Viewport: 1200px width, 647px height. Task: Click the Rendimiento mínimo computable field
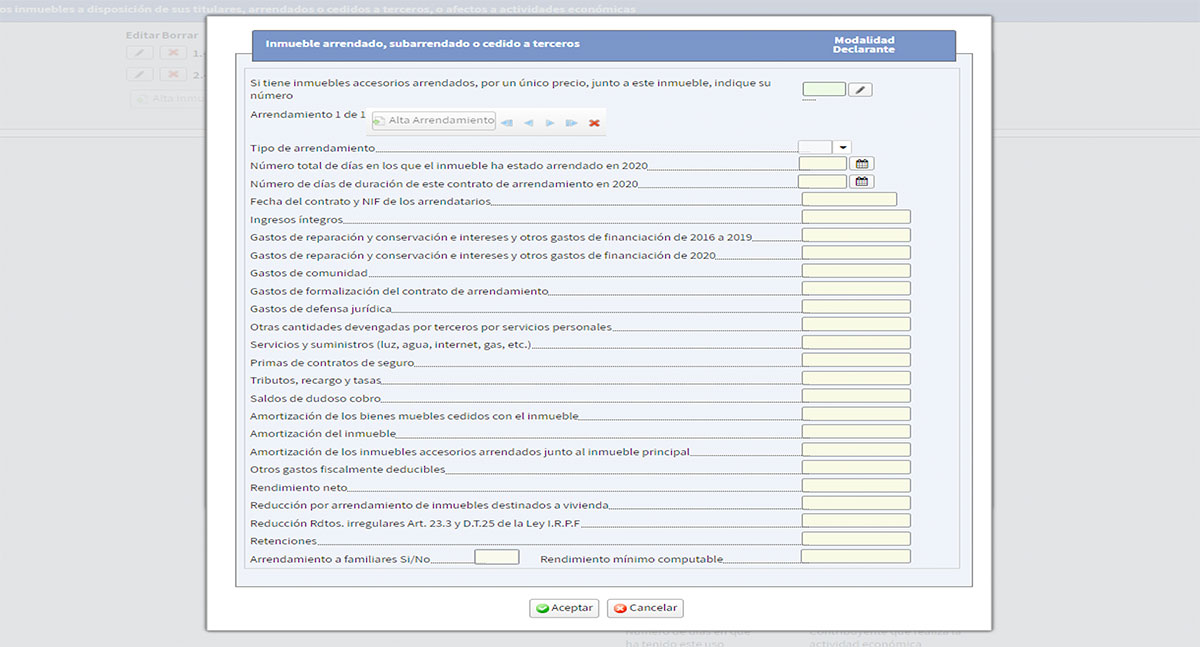(x=856, y=557)
